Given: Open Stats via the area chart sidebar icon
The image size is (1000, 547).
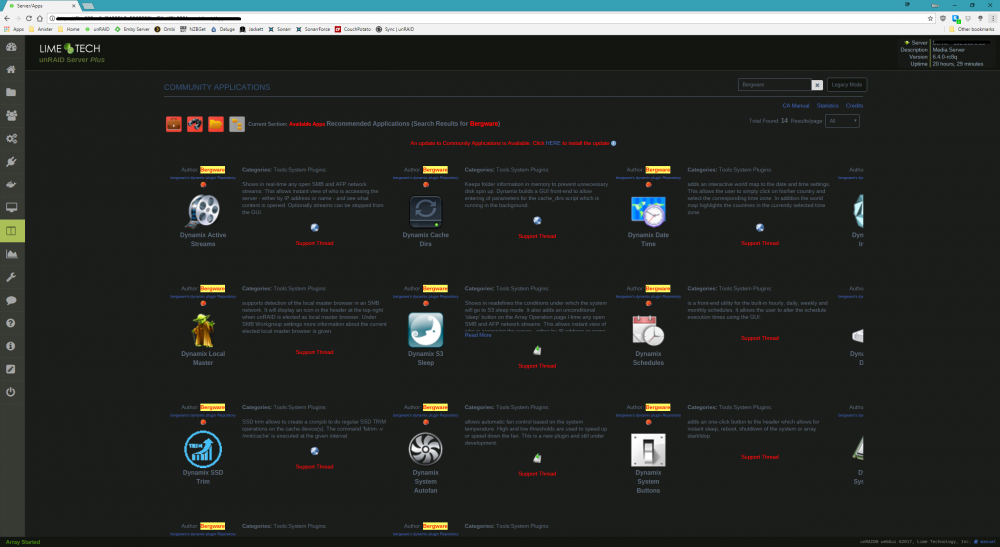Looking at the screenshot, I should [11, 254].
